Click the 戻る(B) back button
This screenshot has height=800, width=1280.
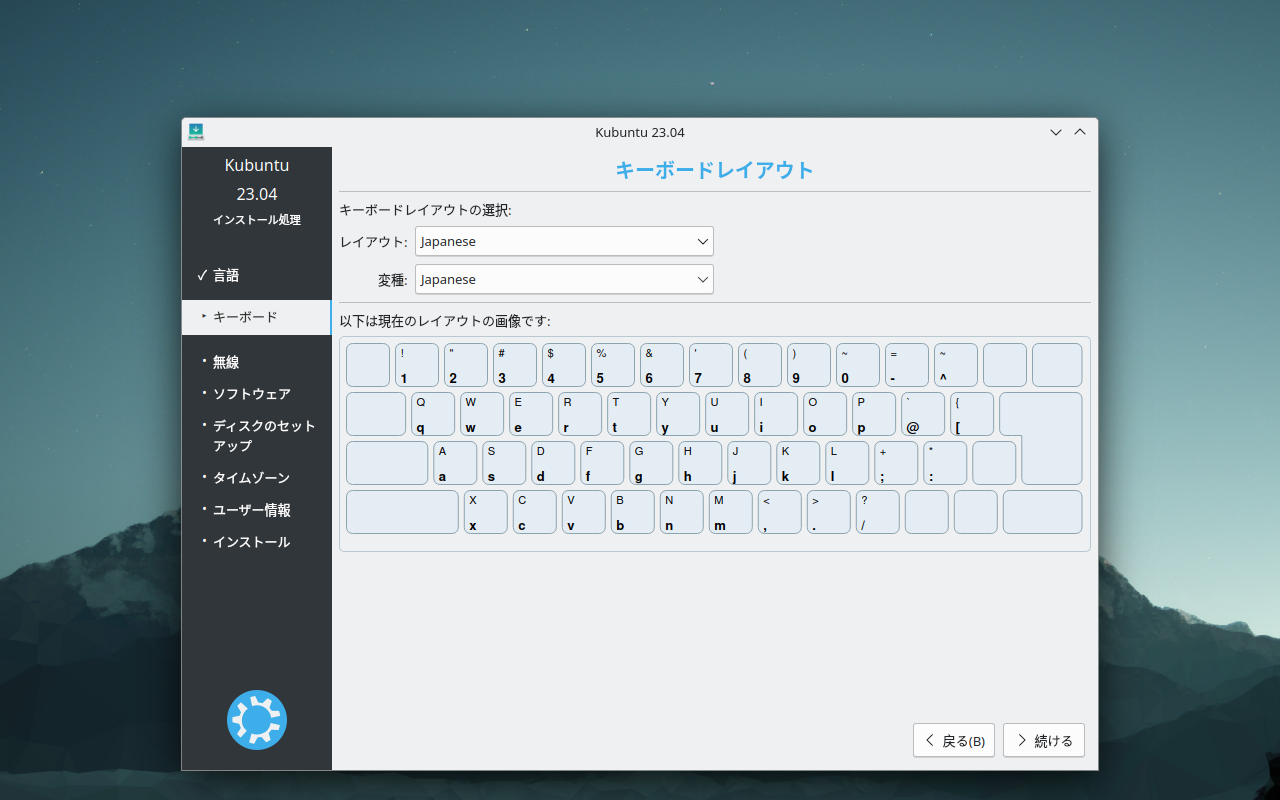pos(954,740)
